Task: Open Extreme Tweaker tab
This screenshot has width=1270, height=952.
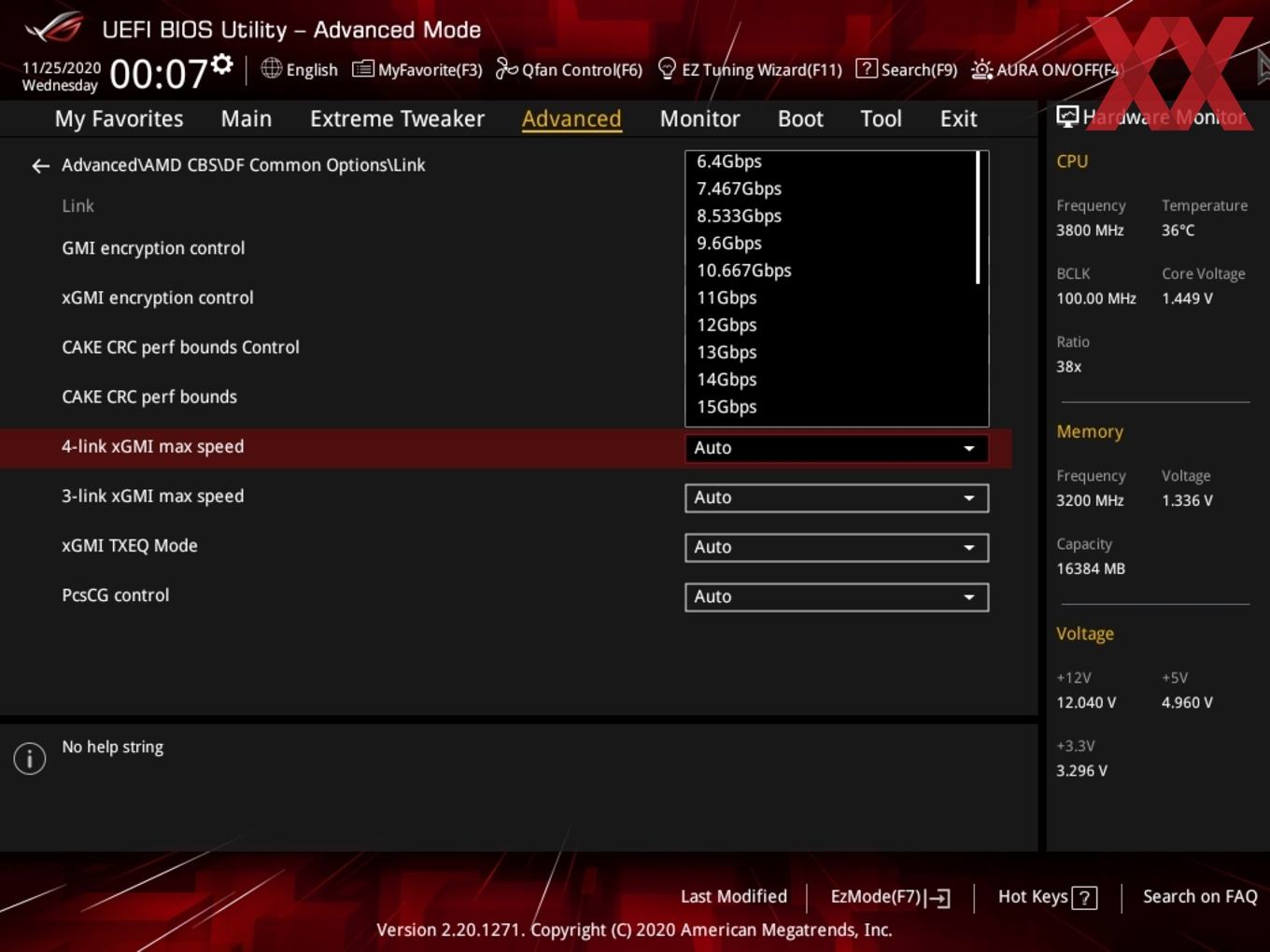Action: pyautogui.click(x=397, y=119)
